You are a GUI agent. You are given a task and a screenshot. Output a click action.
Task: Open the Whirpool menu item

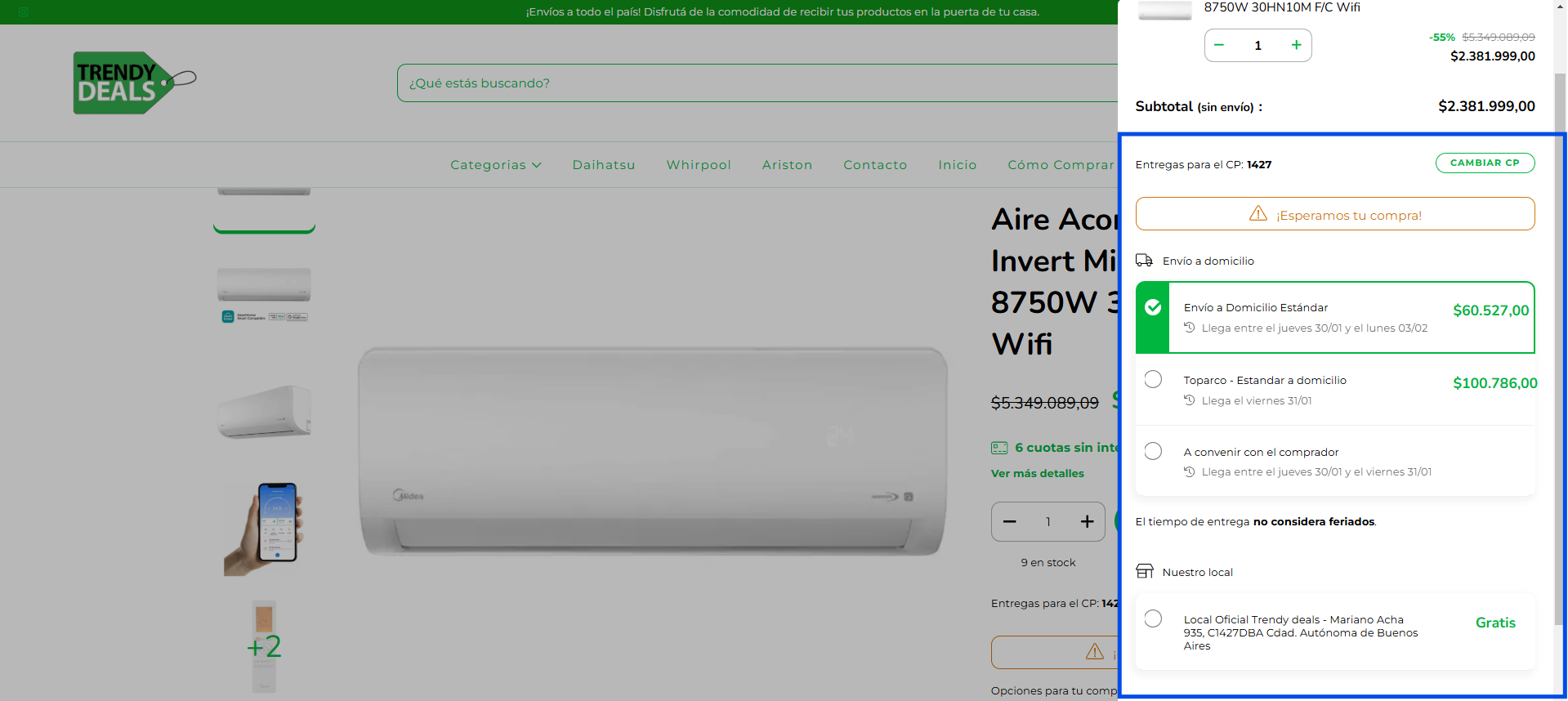(x=699, y=164)
